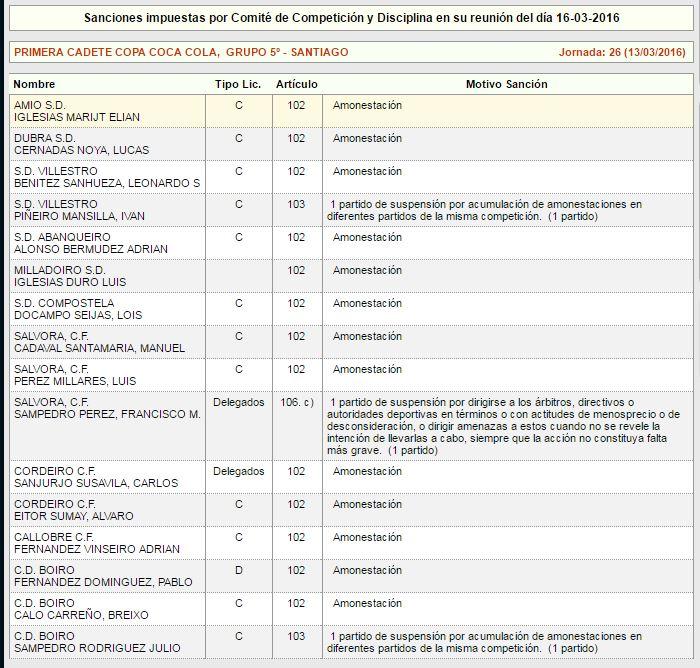The height and width of the screenshot is (668, 700).
Task: Click the Jornada: 26 (13/03/2016) label
Action: pos(622,52)
